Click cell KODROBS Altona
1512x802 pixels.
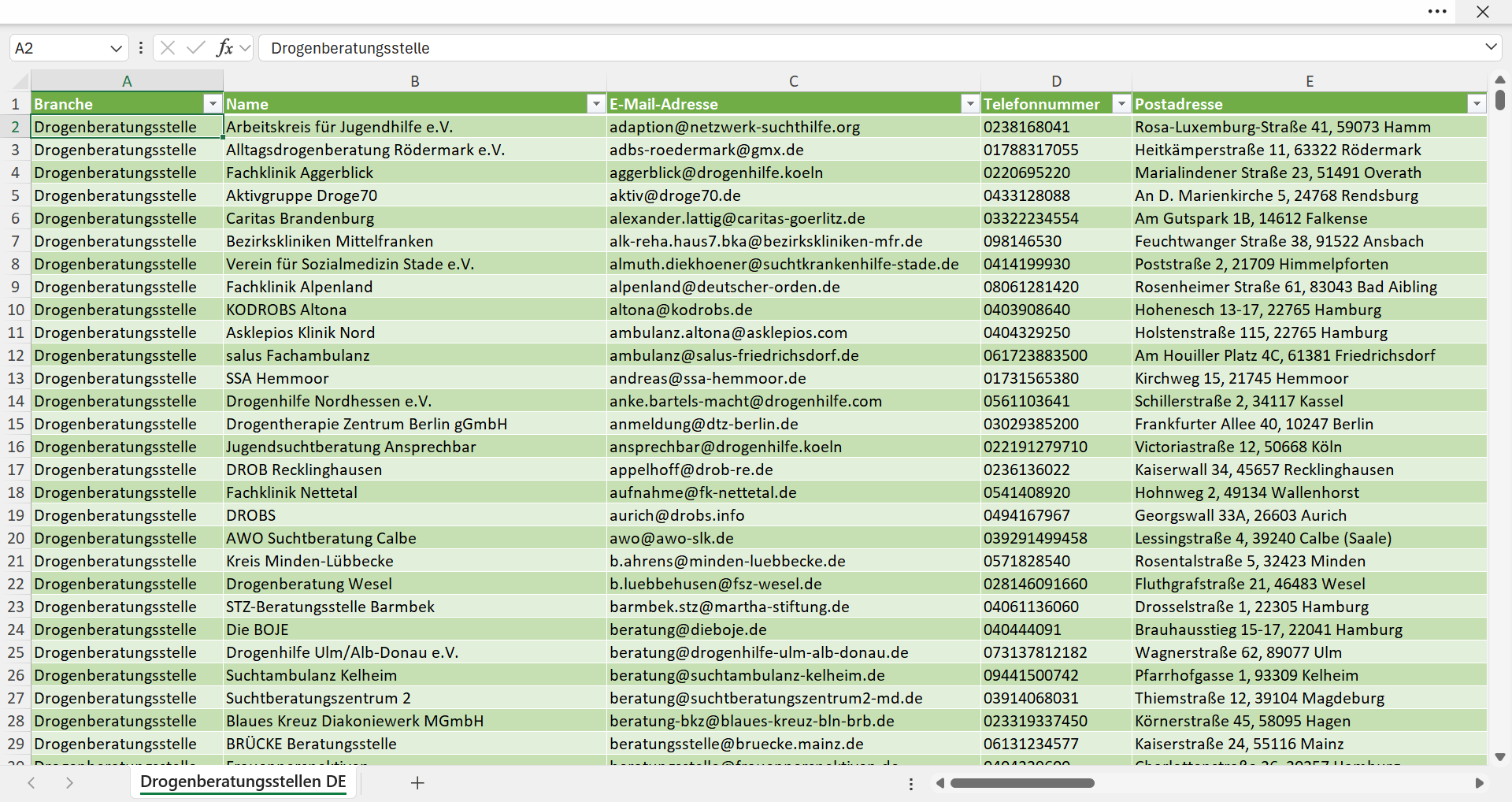tap(415, 310)
